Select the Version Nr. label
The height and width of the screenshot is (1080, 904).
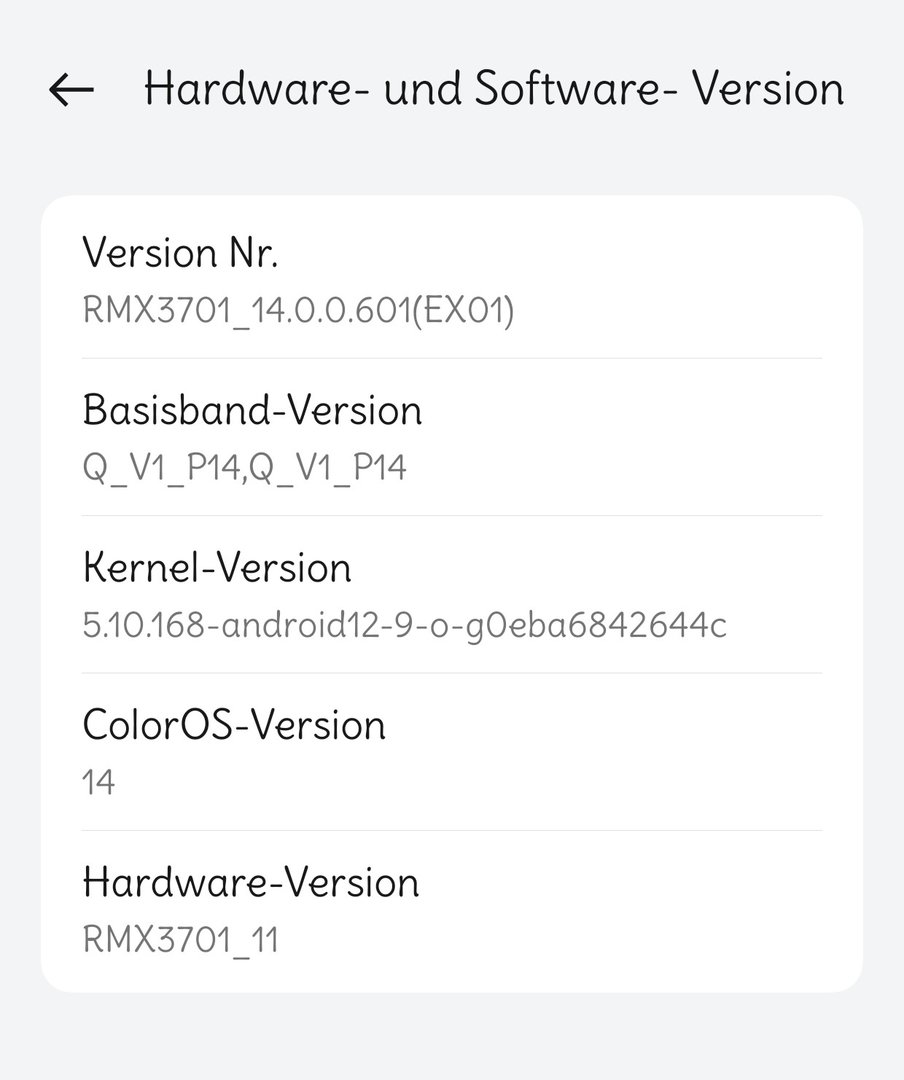pos(180,253)
